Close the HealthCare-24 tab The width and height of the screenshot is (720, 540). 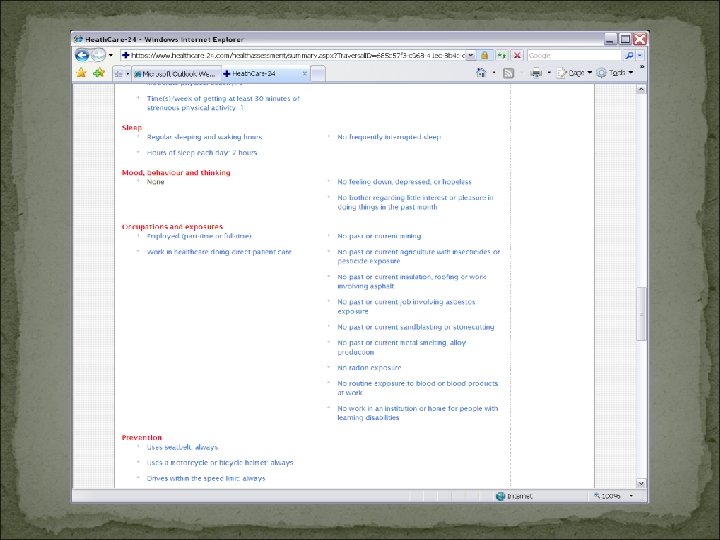(x=304, y=73)
